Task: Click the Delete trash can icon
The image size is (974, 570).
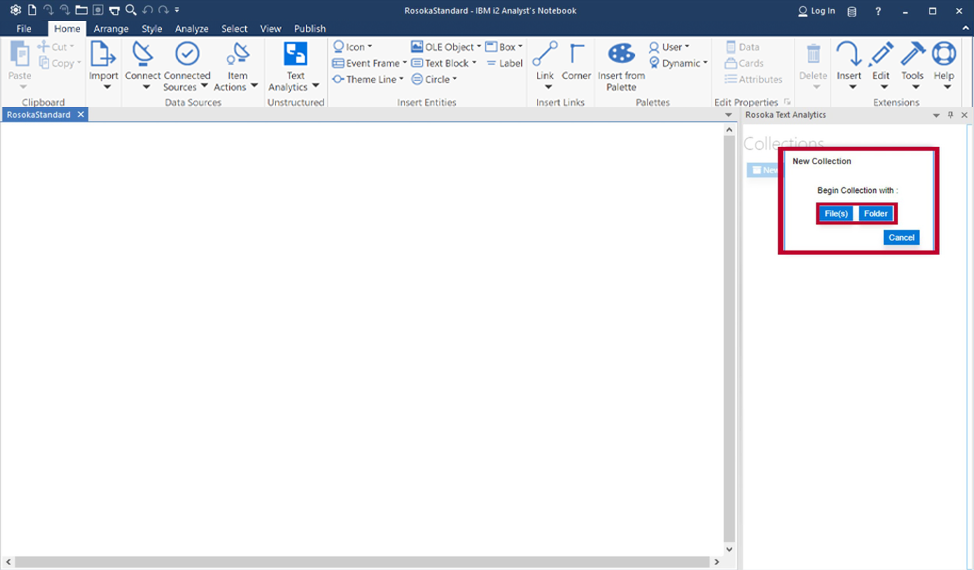Action: [x=813, y=54]
